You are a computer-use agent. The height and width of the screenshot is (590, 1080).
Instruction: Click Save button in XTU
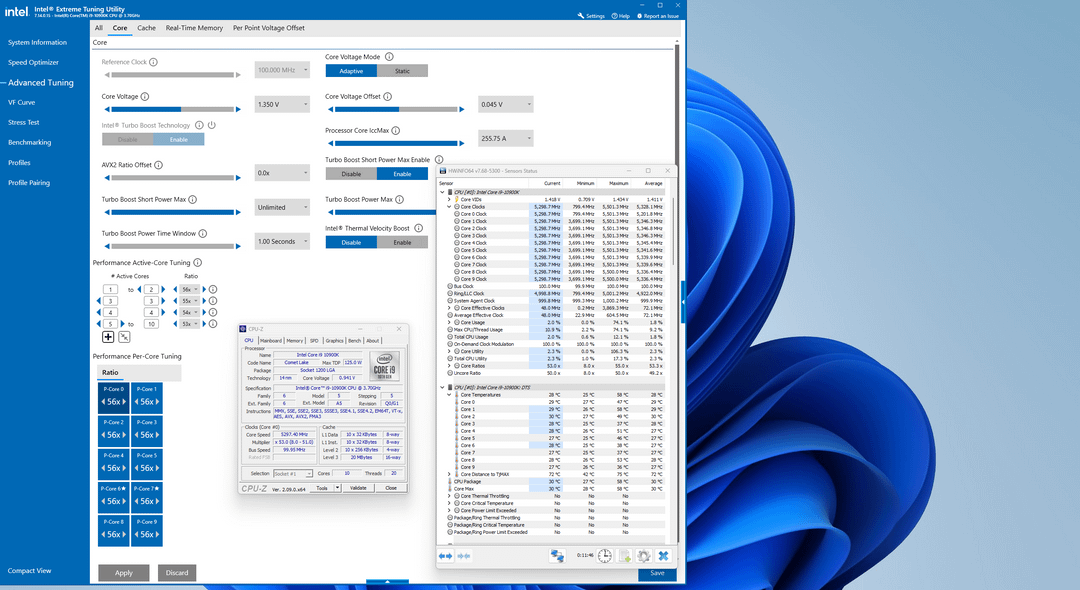[x=657, y=573]
